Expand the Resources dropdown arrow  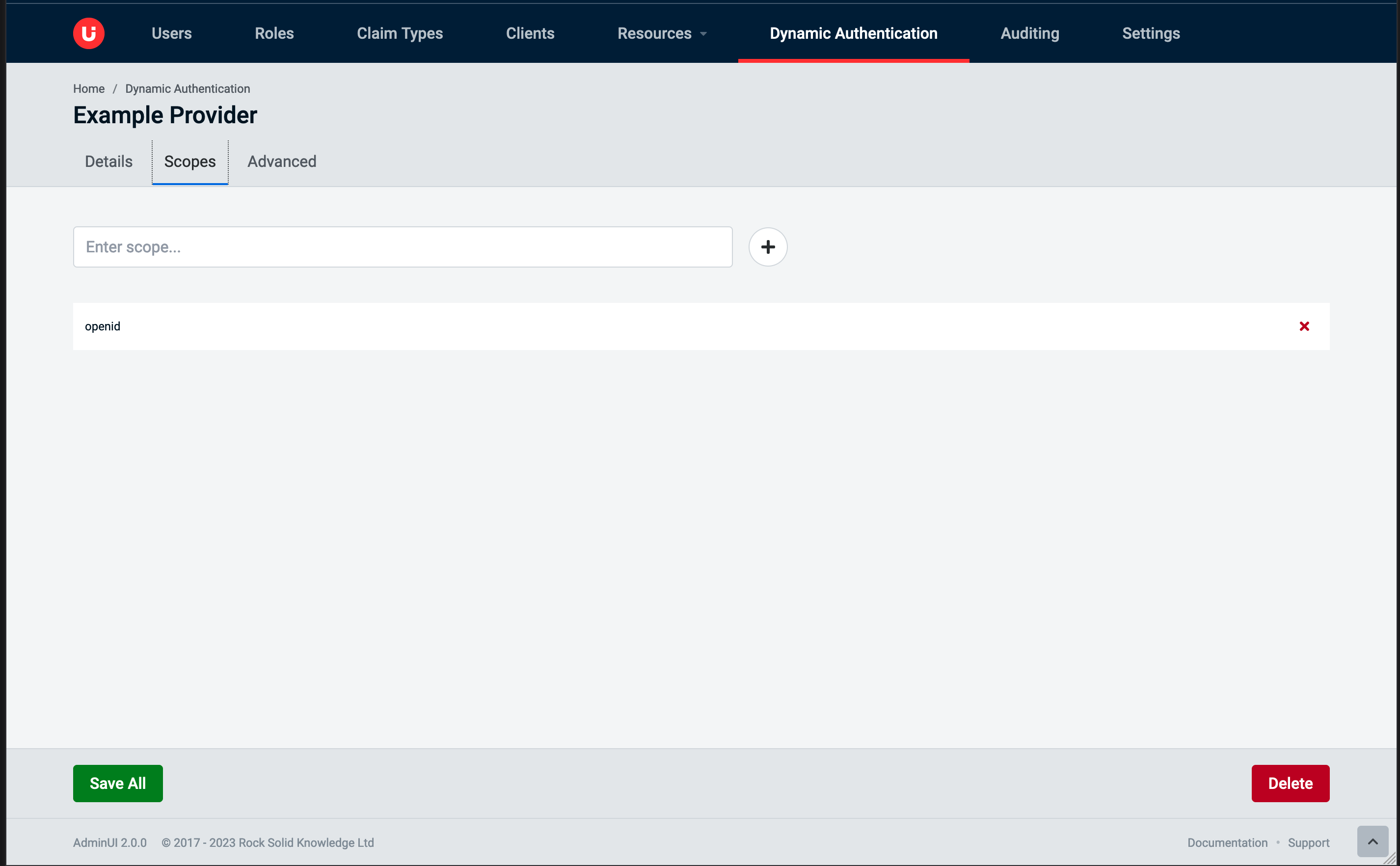703,34
